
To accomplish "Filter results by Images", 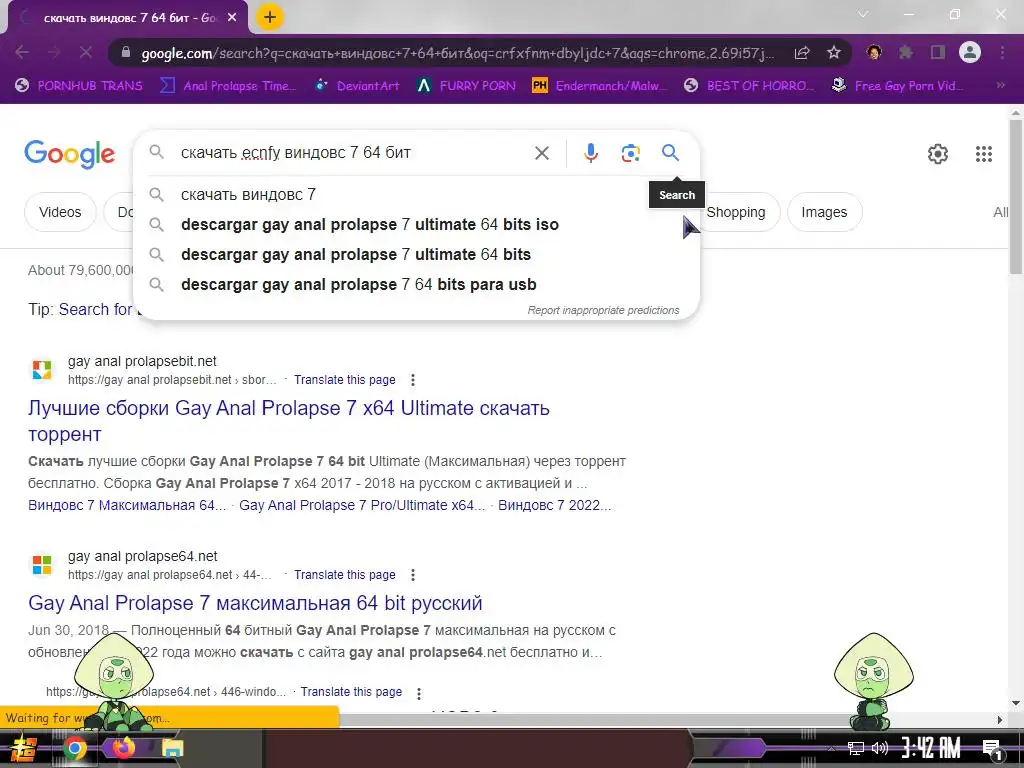I will click(x=824, y=212).
